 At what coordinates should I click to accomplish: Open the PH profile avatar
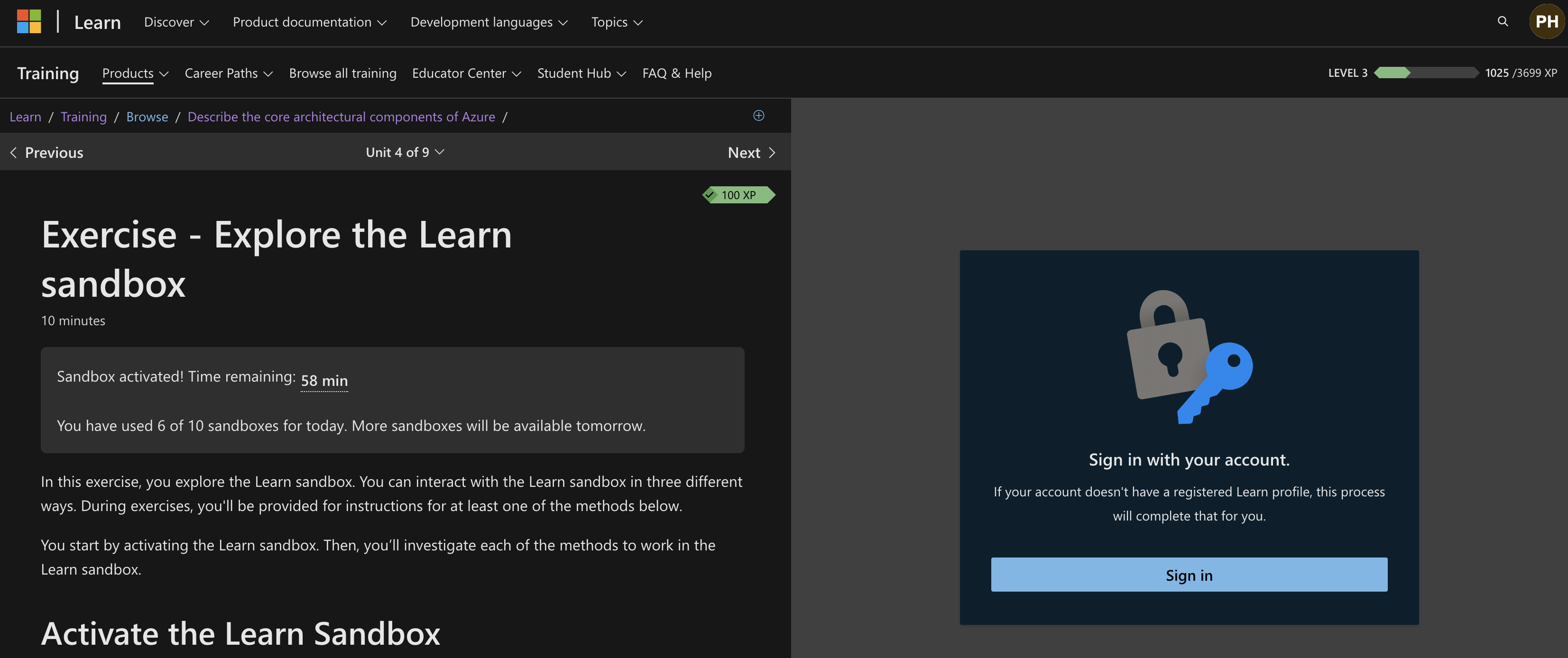point(1546,22)
